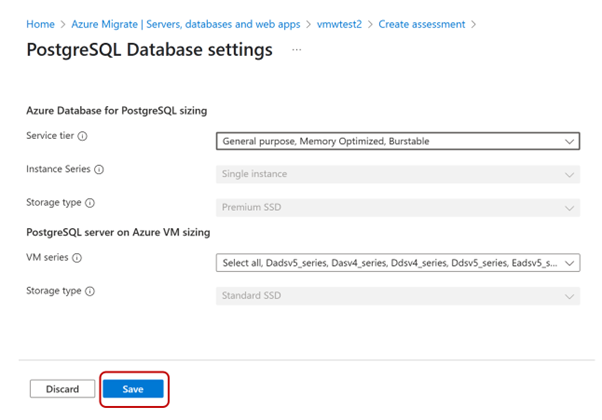602x420 pixels.
Task: Click the PostgreSQL Database settings heading
Action: coord(148,50)
